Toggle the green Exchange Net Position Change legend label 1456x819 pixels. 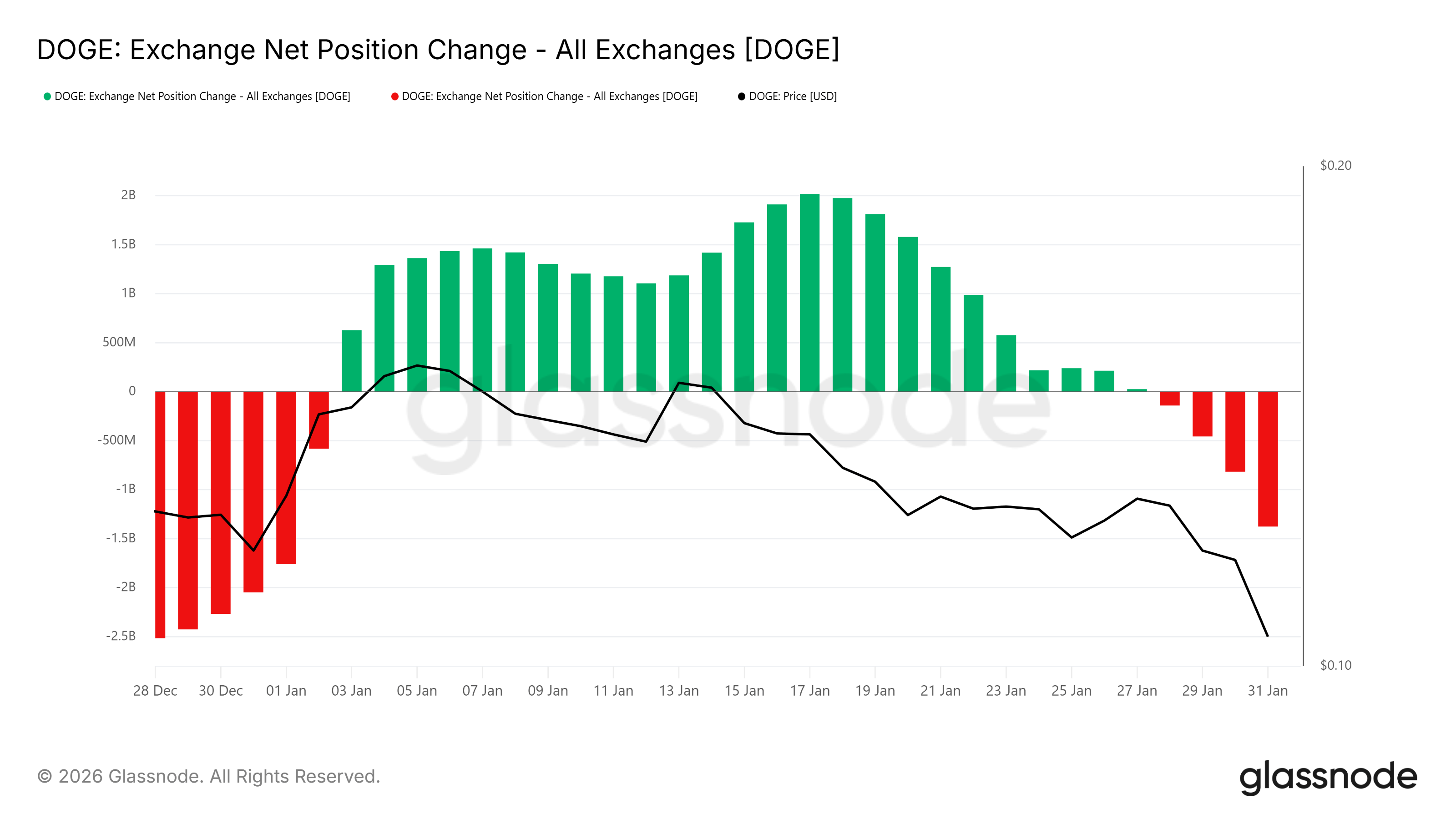pos(202,96)
